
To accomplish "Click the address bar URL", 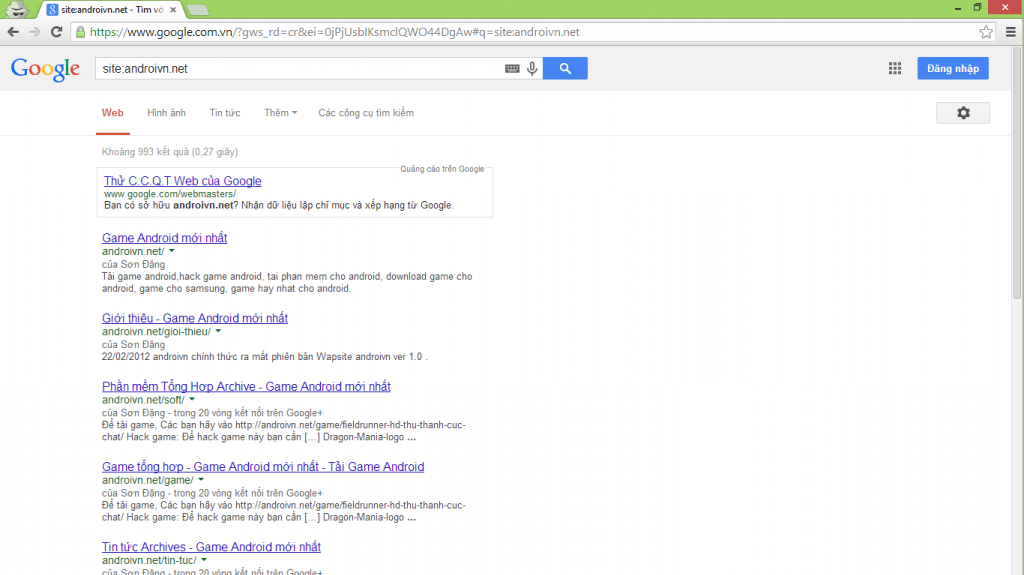I will [334, 32].
